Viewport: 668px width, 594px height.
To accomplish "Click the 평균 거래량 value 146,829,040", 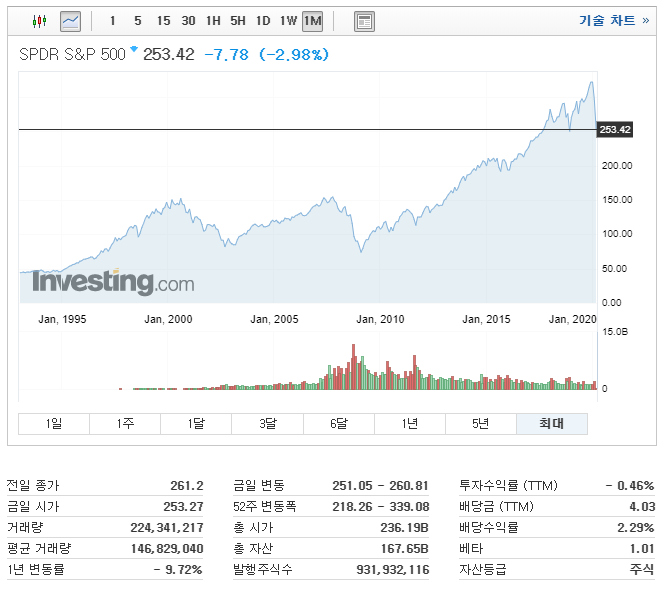I will (167, 548).
